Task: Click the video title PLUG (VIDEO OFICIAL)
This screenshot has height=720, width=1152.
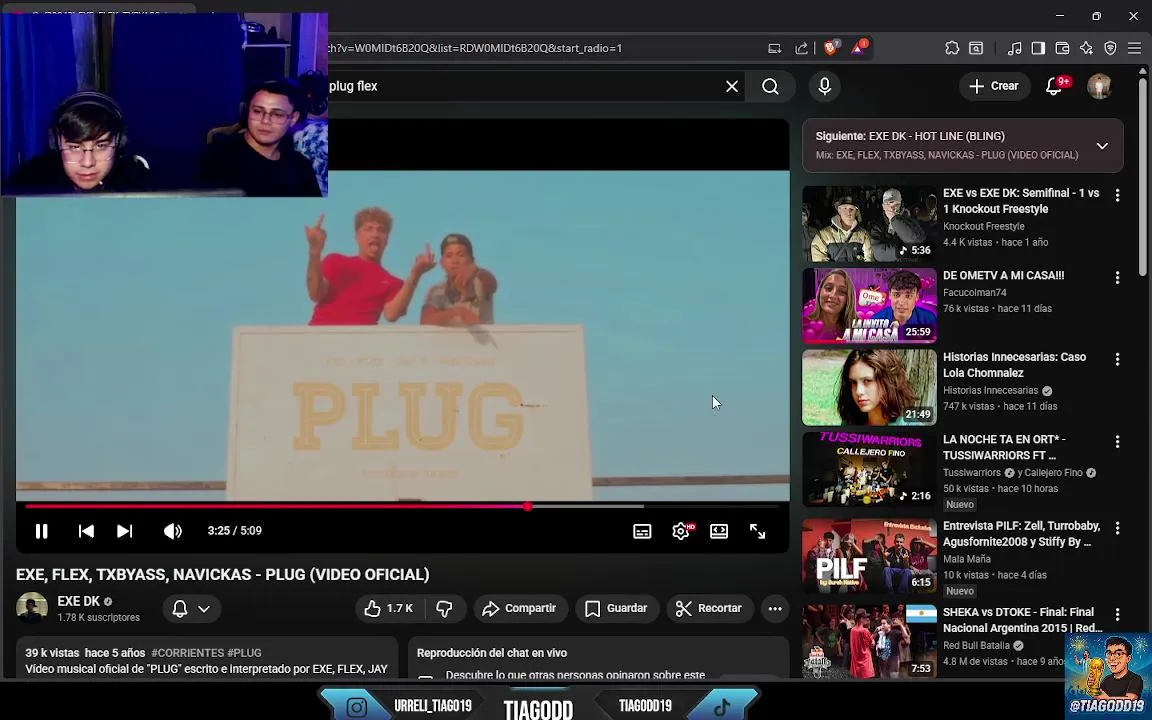Action: pyautogui.click(x=223, y=575)
